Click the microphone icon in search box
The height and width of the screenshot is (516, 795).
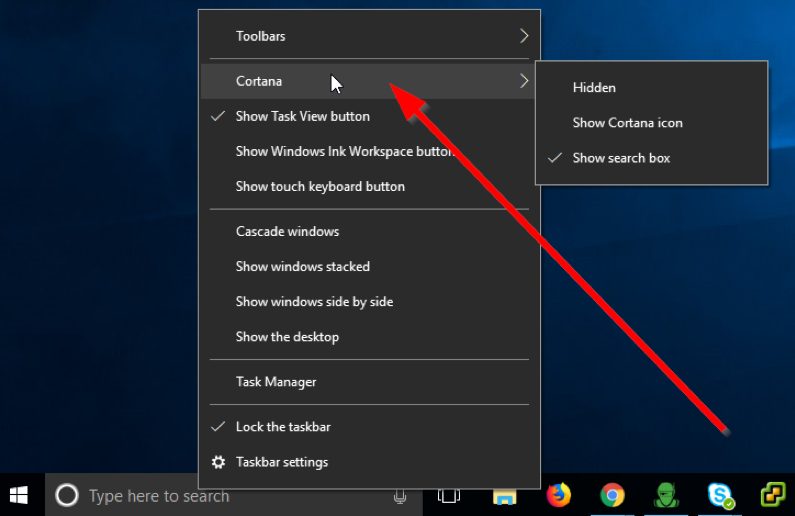[x=400, y=496]
